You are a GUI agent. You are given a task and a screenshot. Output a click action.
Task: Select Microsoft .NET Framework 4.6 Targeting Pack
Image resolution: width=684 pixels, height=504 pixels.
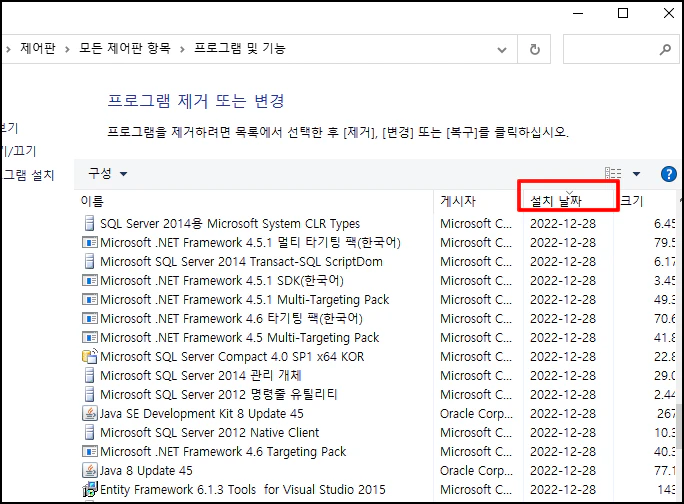(x=223, y=451)
